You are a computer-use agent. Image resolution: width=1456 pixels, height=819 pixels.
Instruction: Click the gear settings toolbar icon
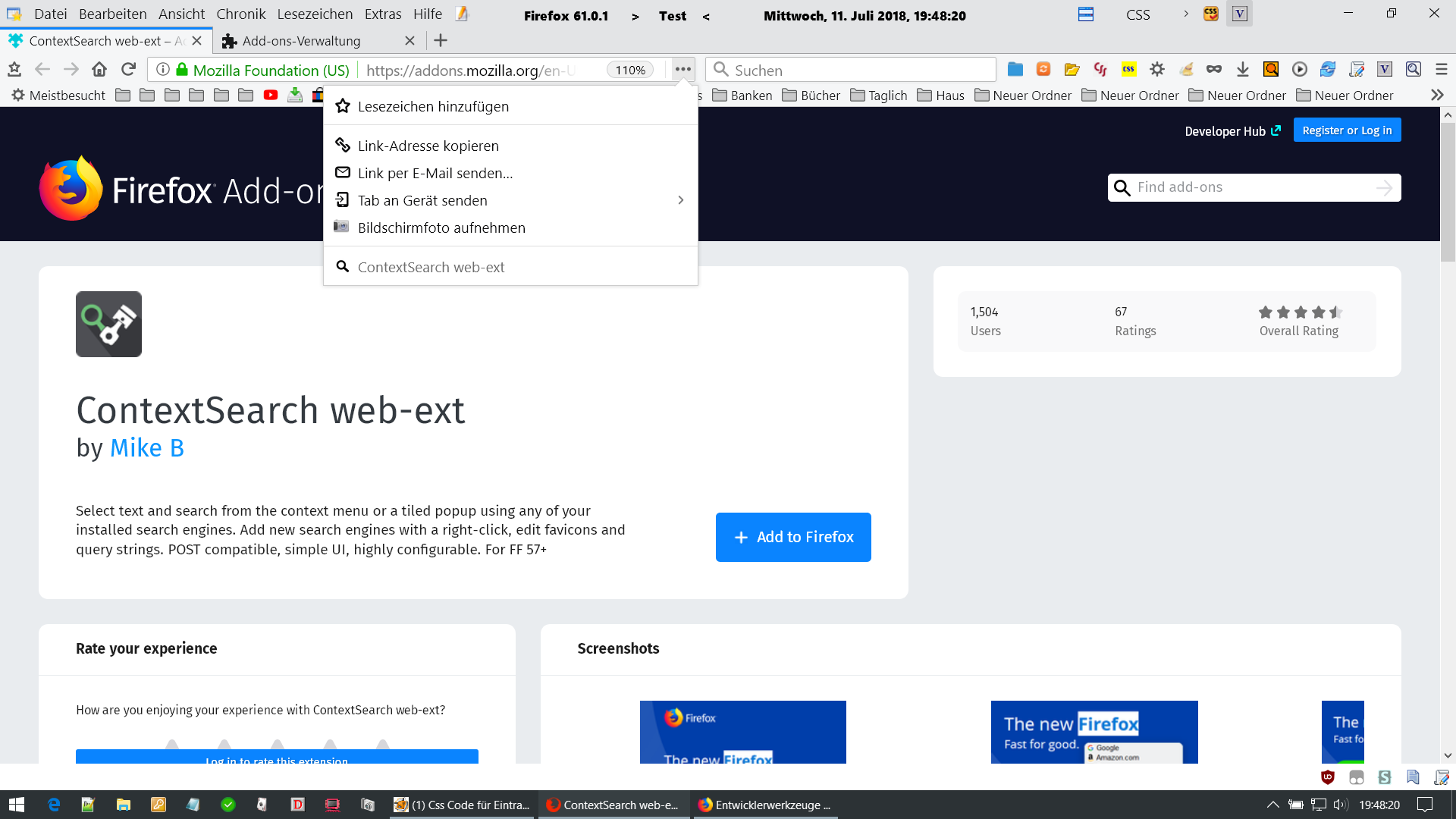pos(1157,70)
